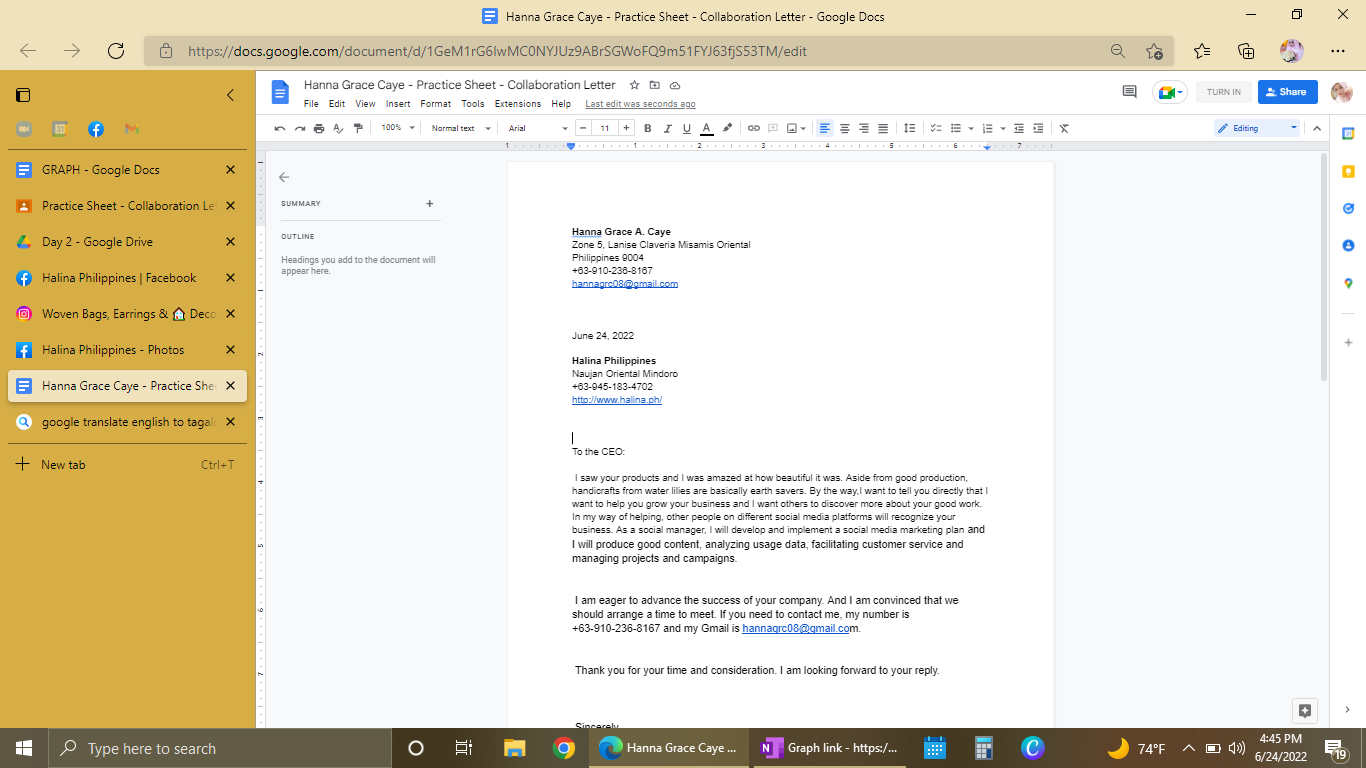Viewport: 1366px width, 768px height.
Task: Open the comment history icon
Action: pos(1129,92)
